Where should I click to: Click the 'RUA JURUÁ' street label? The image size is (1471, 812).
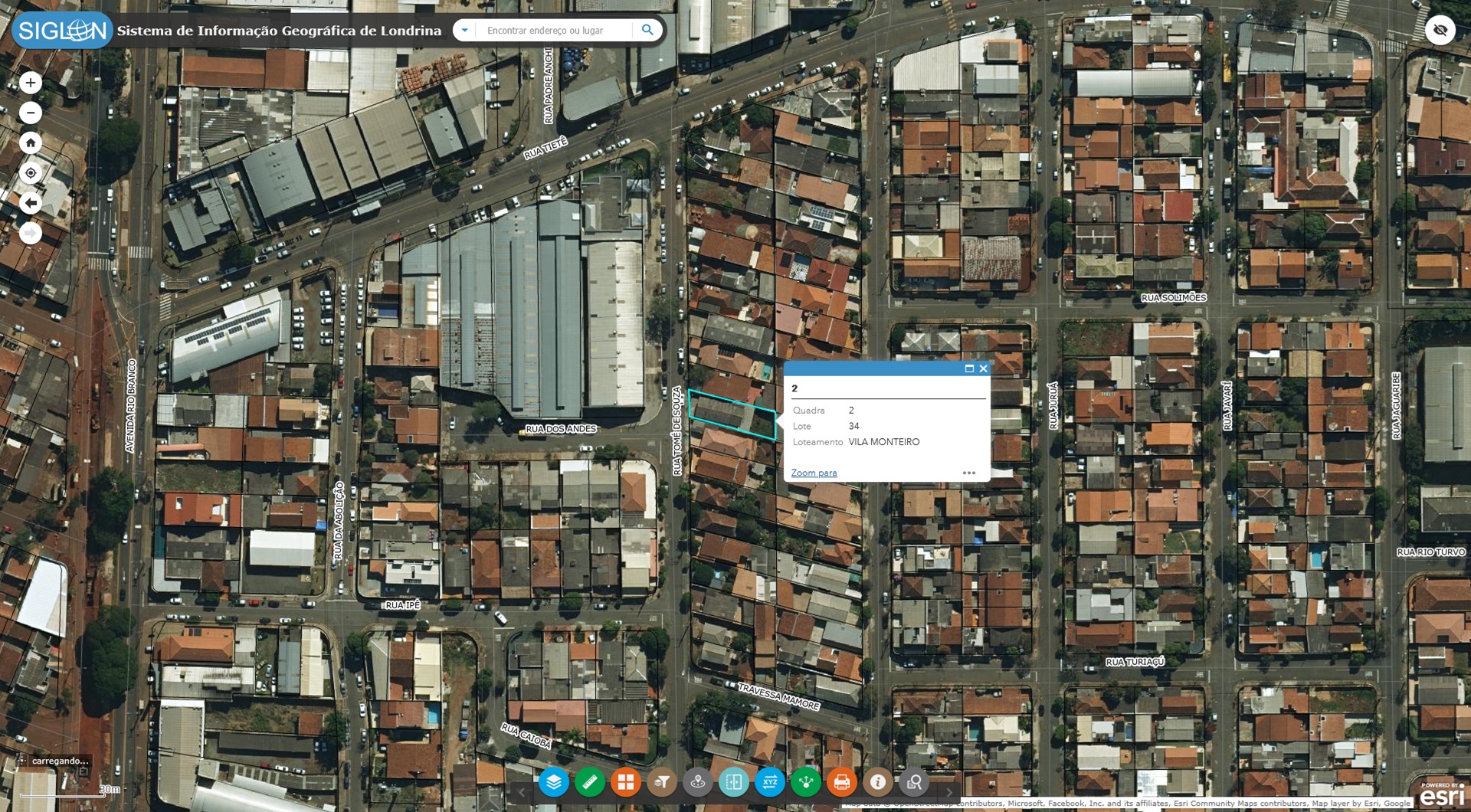[1053, 406]
